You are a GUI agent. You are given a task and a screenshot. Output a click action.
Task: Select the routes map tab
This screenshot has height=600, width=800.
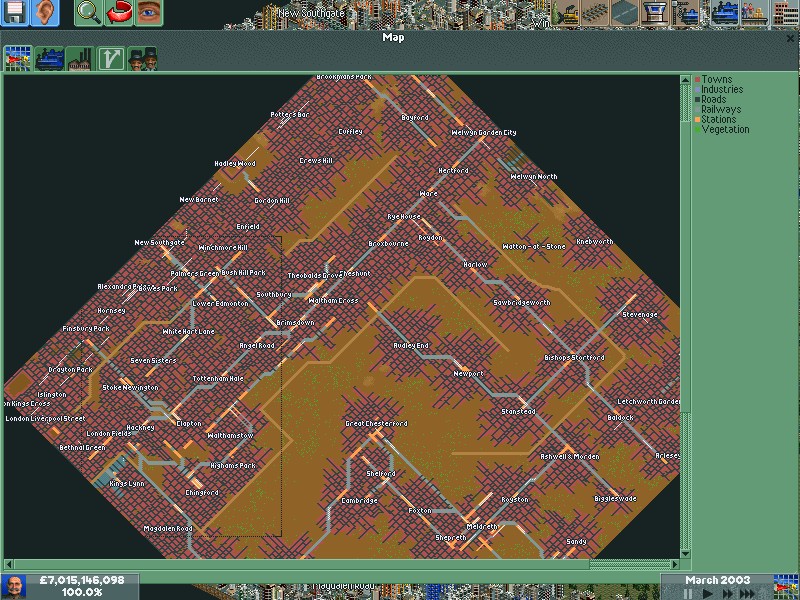tap(111, 58)
